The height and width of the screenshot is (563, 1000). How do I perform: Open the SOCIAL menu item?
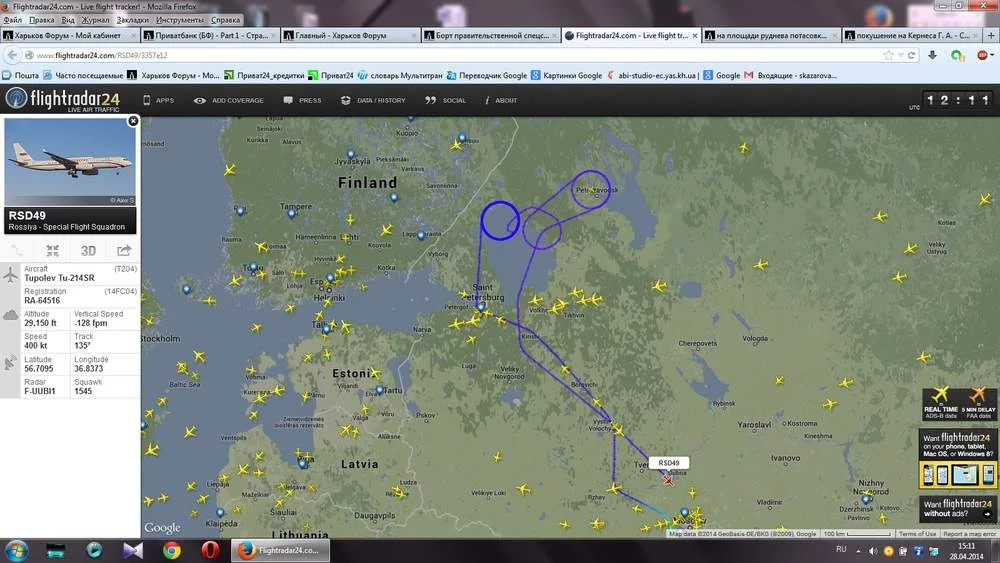tap(446, 100)
